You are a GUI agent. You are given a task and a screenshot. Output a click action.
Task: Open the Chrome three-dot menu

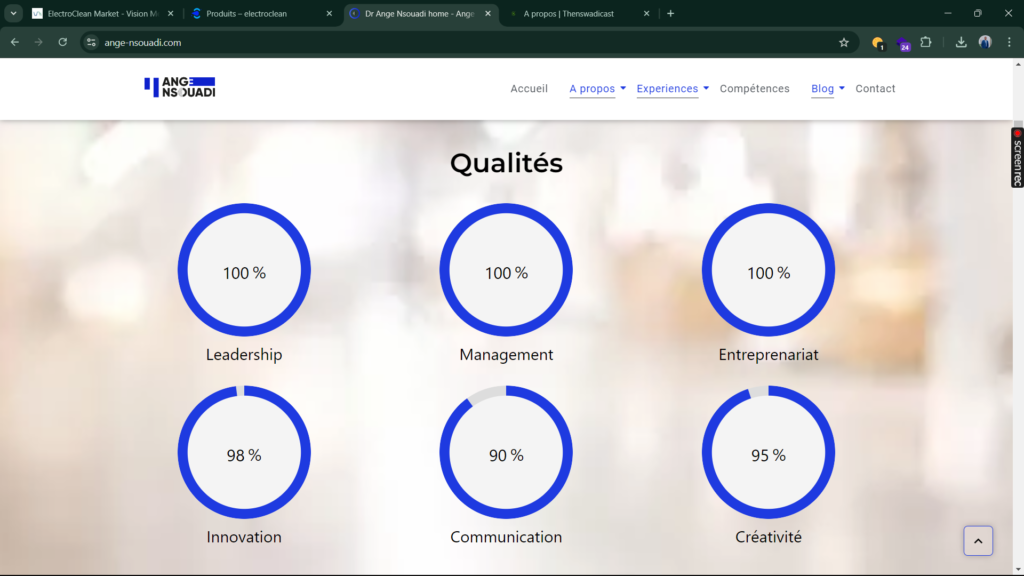(x=1009, y=42)
